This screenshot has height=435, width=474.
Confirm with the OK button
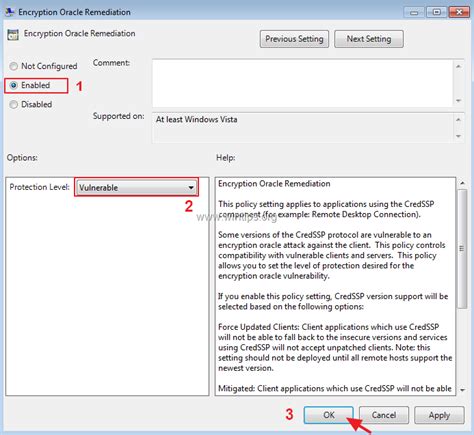pos(329,415)
